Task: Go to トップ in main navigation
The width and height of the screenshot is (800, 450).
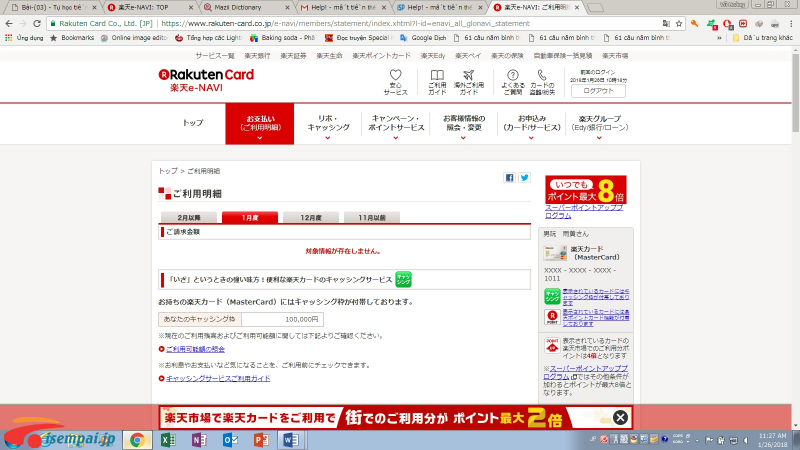Action: click(x=193, y=123)
